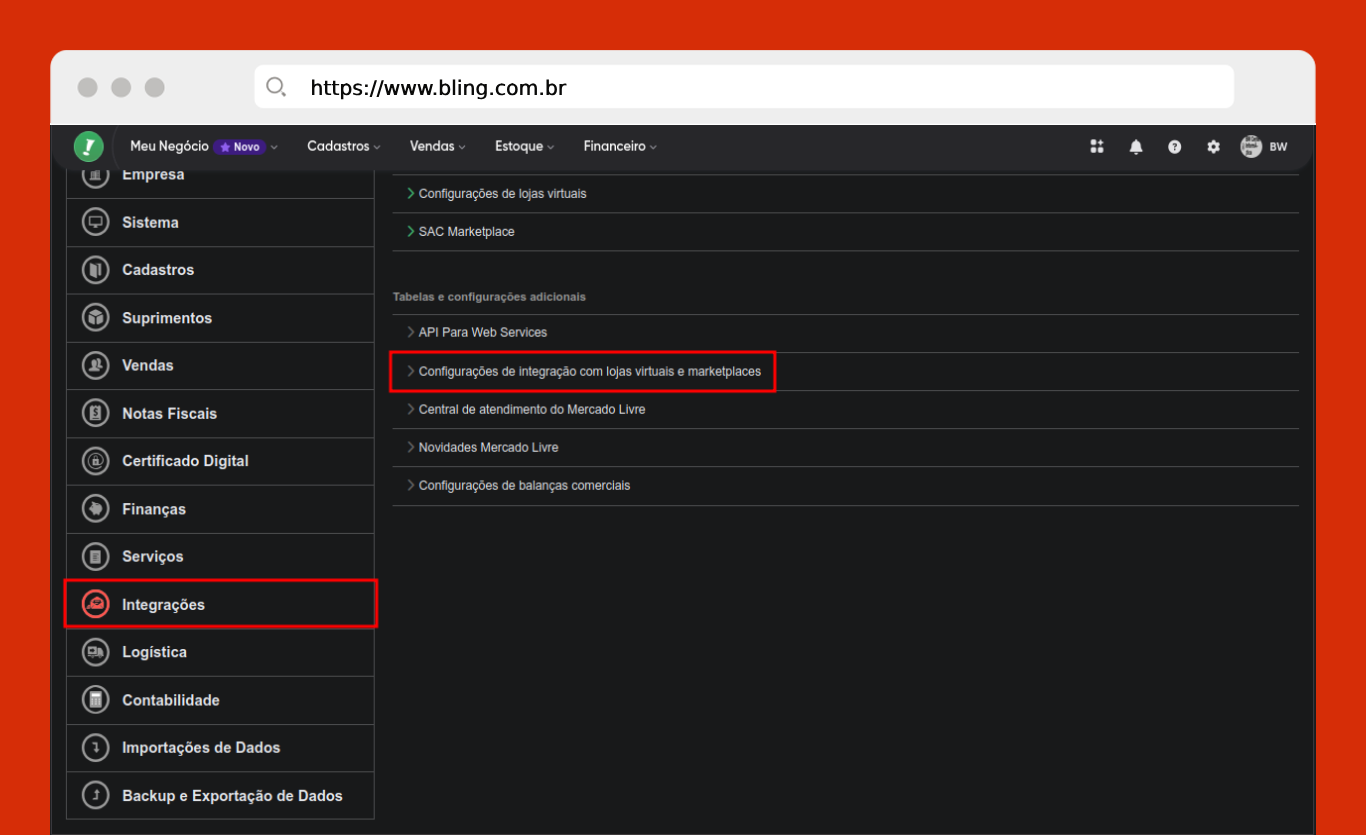
Task: Click the BW user avatar
Action: click(1251, 146)
